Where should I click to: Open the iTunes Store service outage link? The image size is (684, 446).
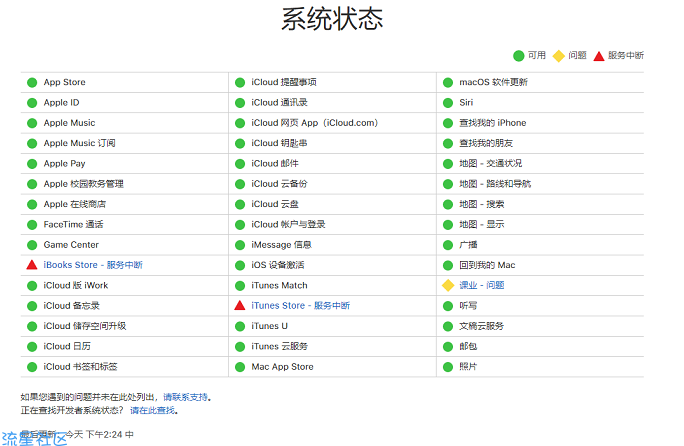click(301, 305)
